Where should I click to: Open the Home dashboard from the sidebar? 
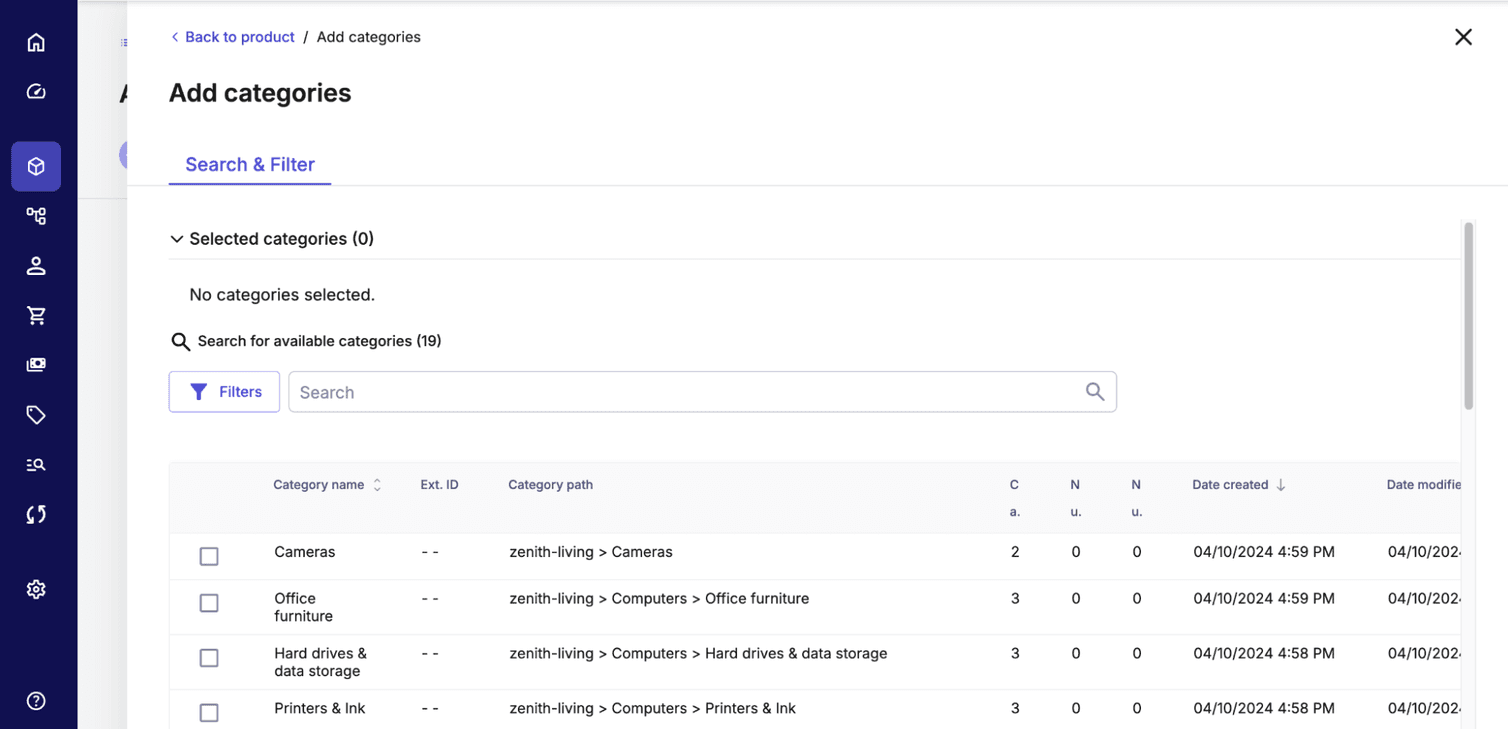coord(36,42)
